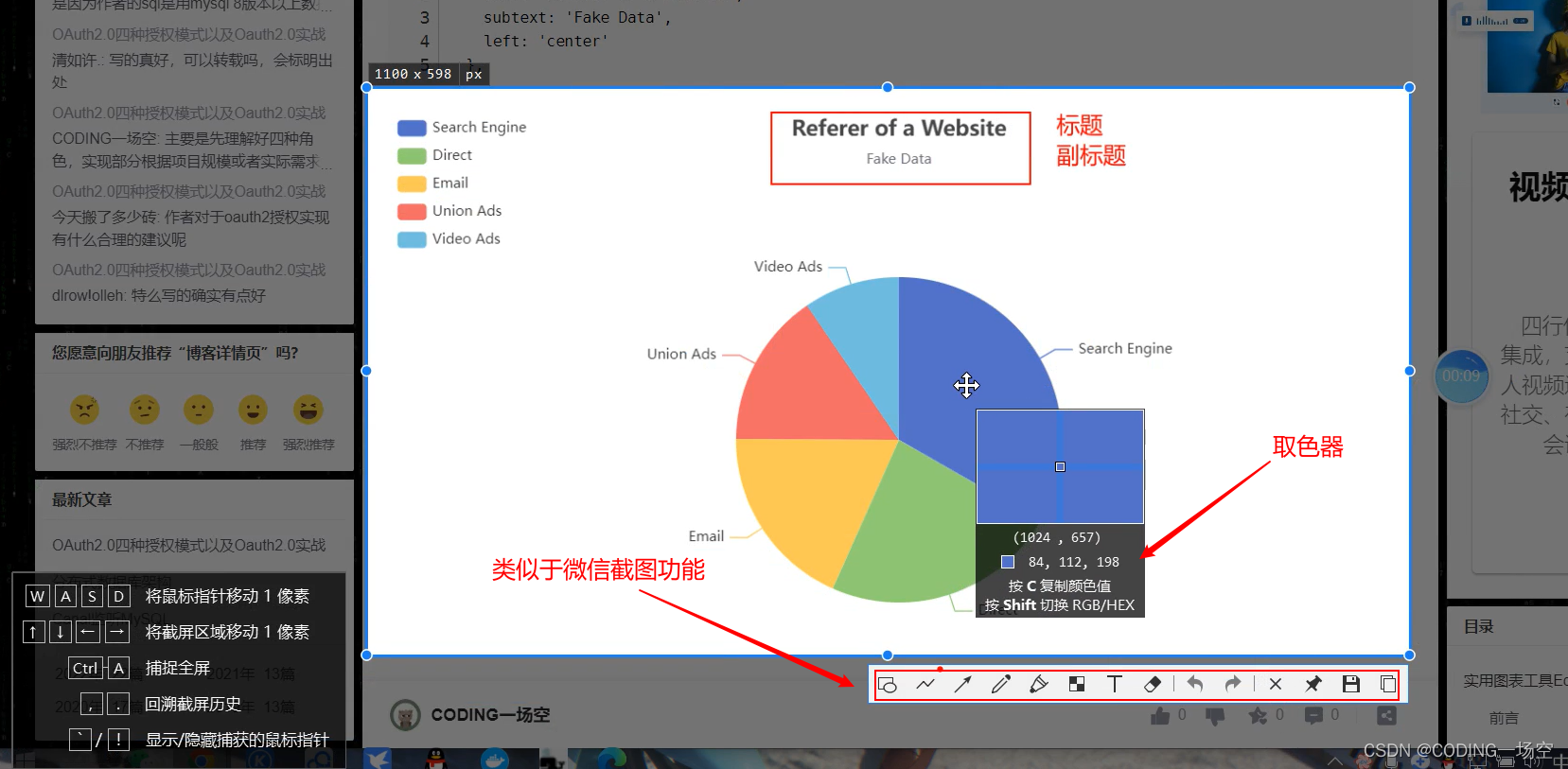The image size is (1568, 769).
Task: Redo the annotation with forward arrow
Action: 1233,685
